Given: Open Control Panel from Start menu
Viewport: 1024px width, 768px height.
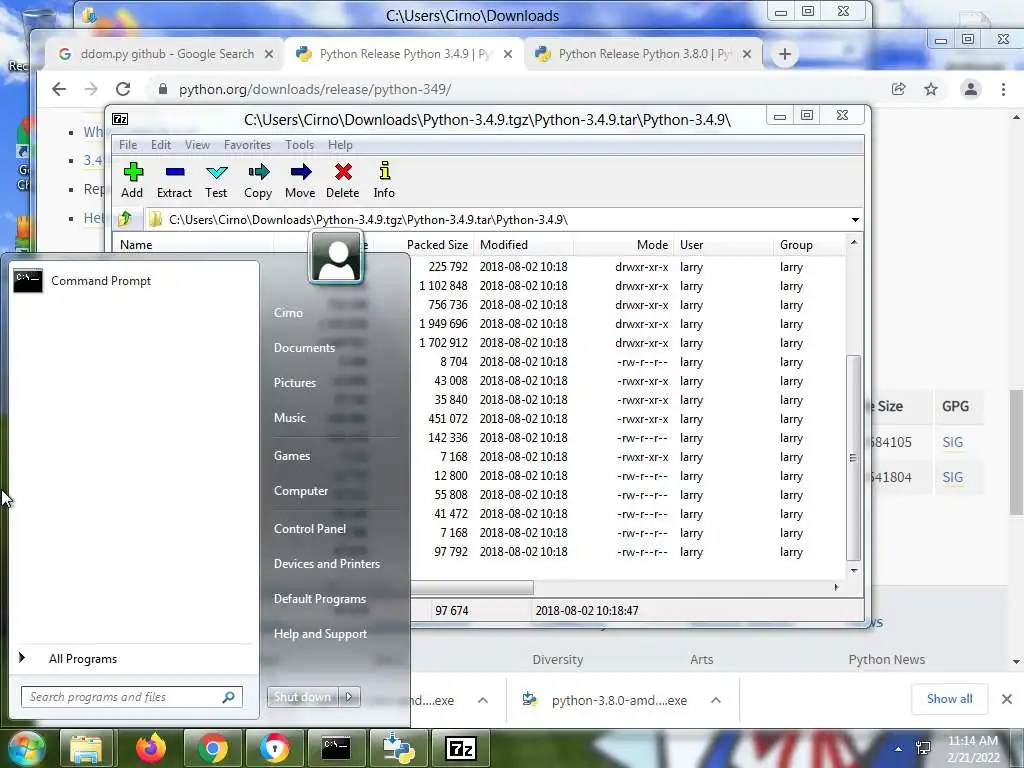Looking at the screenshot, I should 310,528.
